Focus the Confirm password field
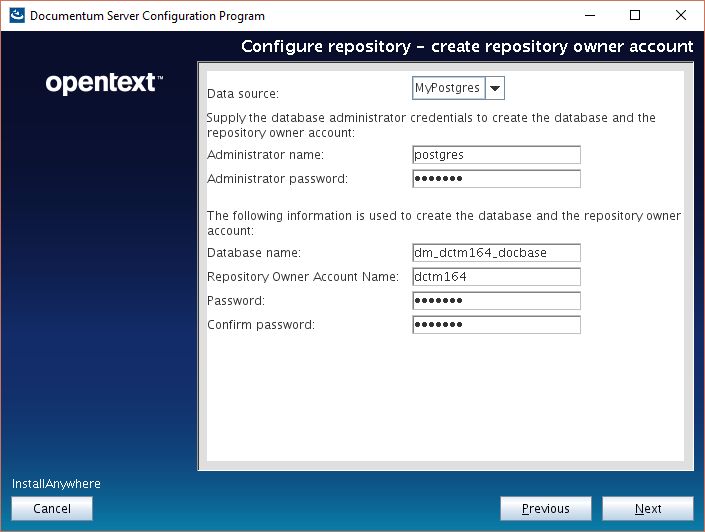 (496, 325)
